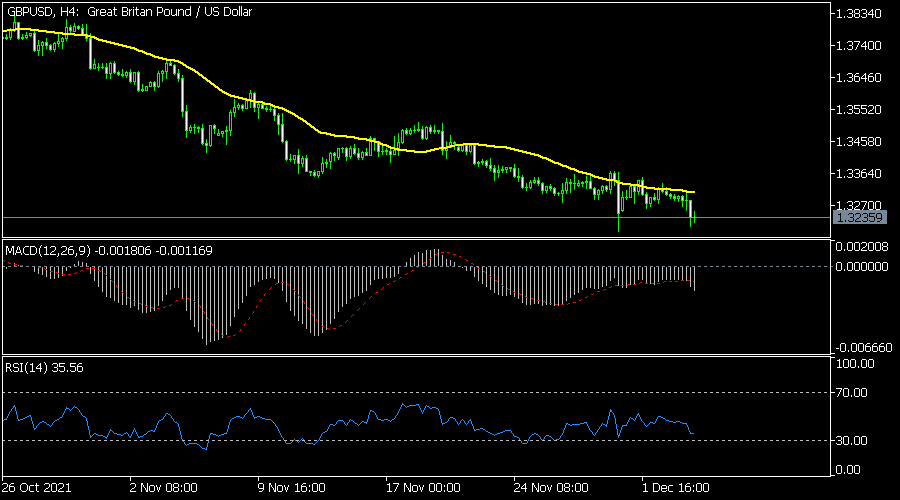Click the current price tag 1.32359
Viewport: 900px width, 500px height.
point(859,218)
